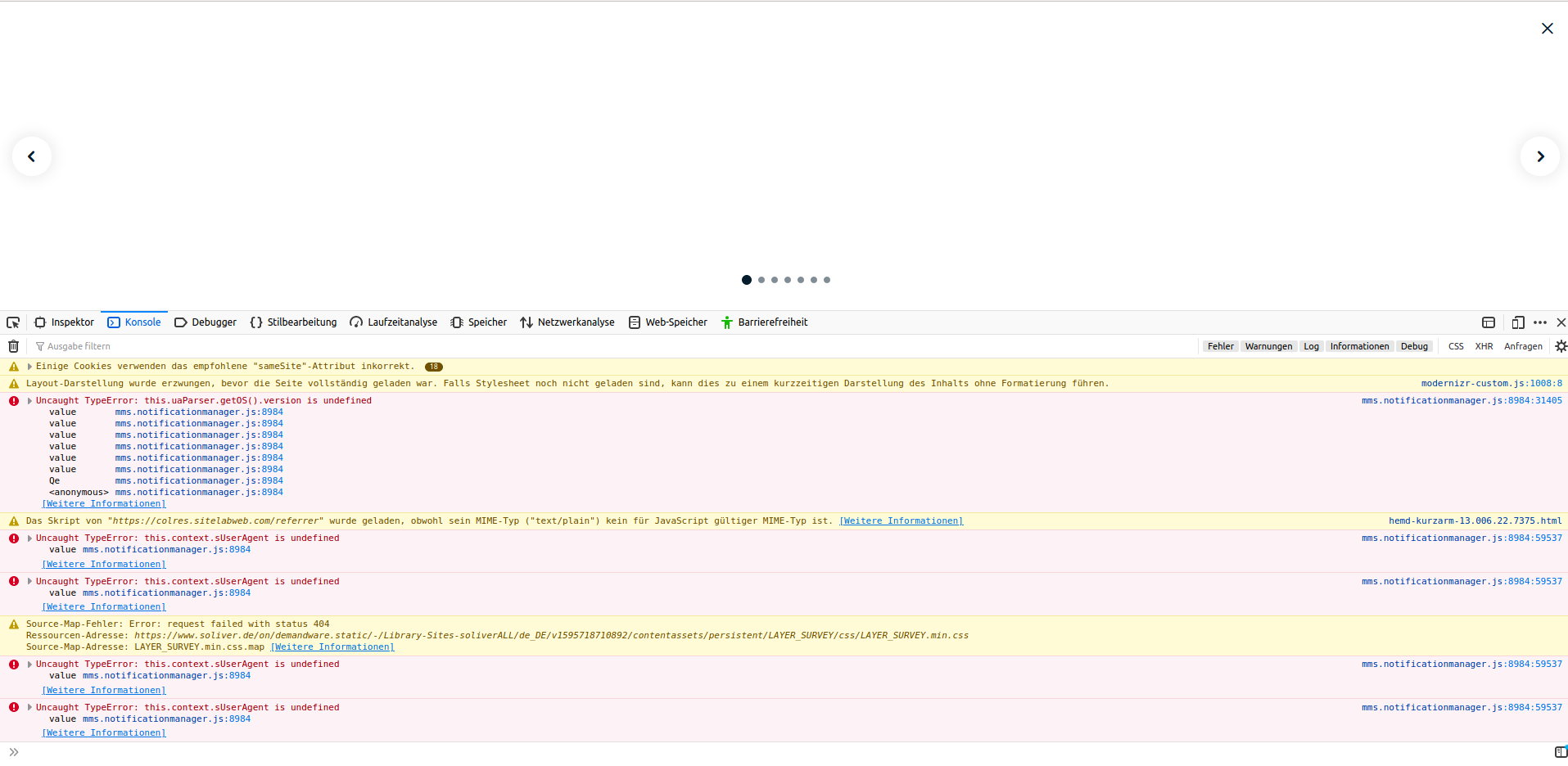
Task: Enable the XHR filter
Action: pyautogui.click(x=1484, y=346)
